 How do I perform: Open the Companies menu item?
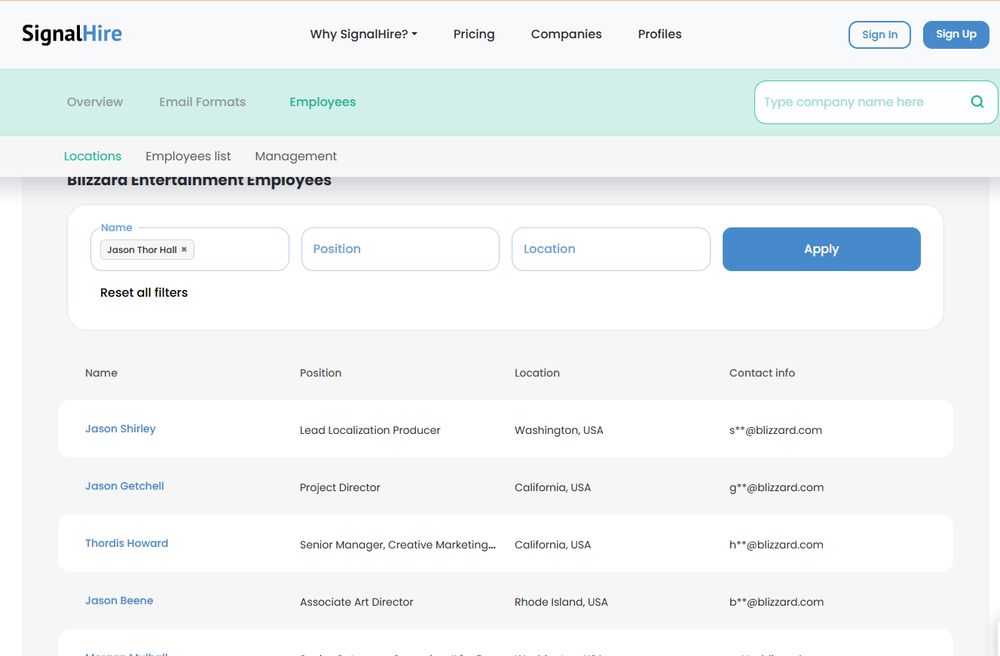coord(566,34)
